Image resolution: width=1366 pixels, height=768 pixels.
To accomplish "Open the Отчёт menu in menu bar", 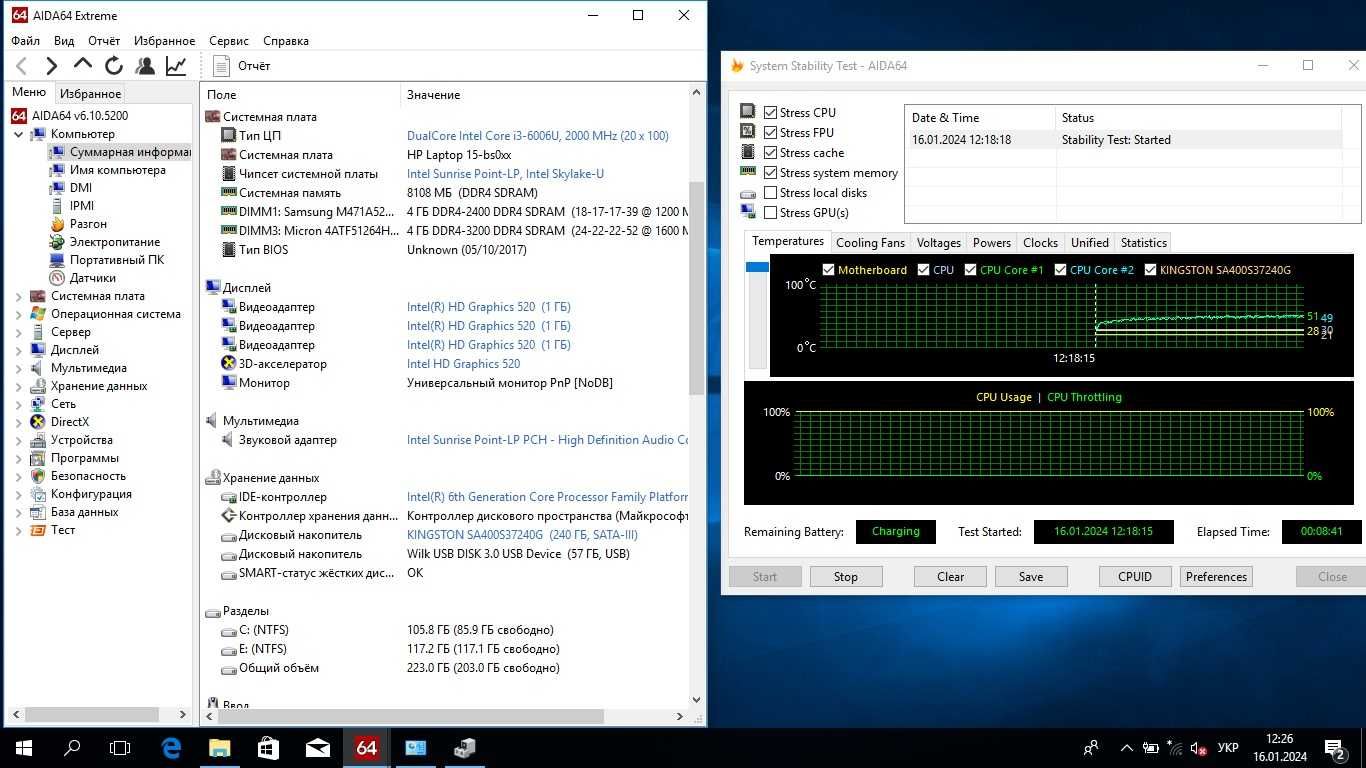I will click(104, 41).
